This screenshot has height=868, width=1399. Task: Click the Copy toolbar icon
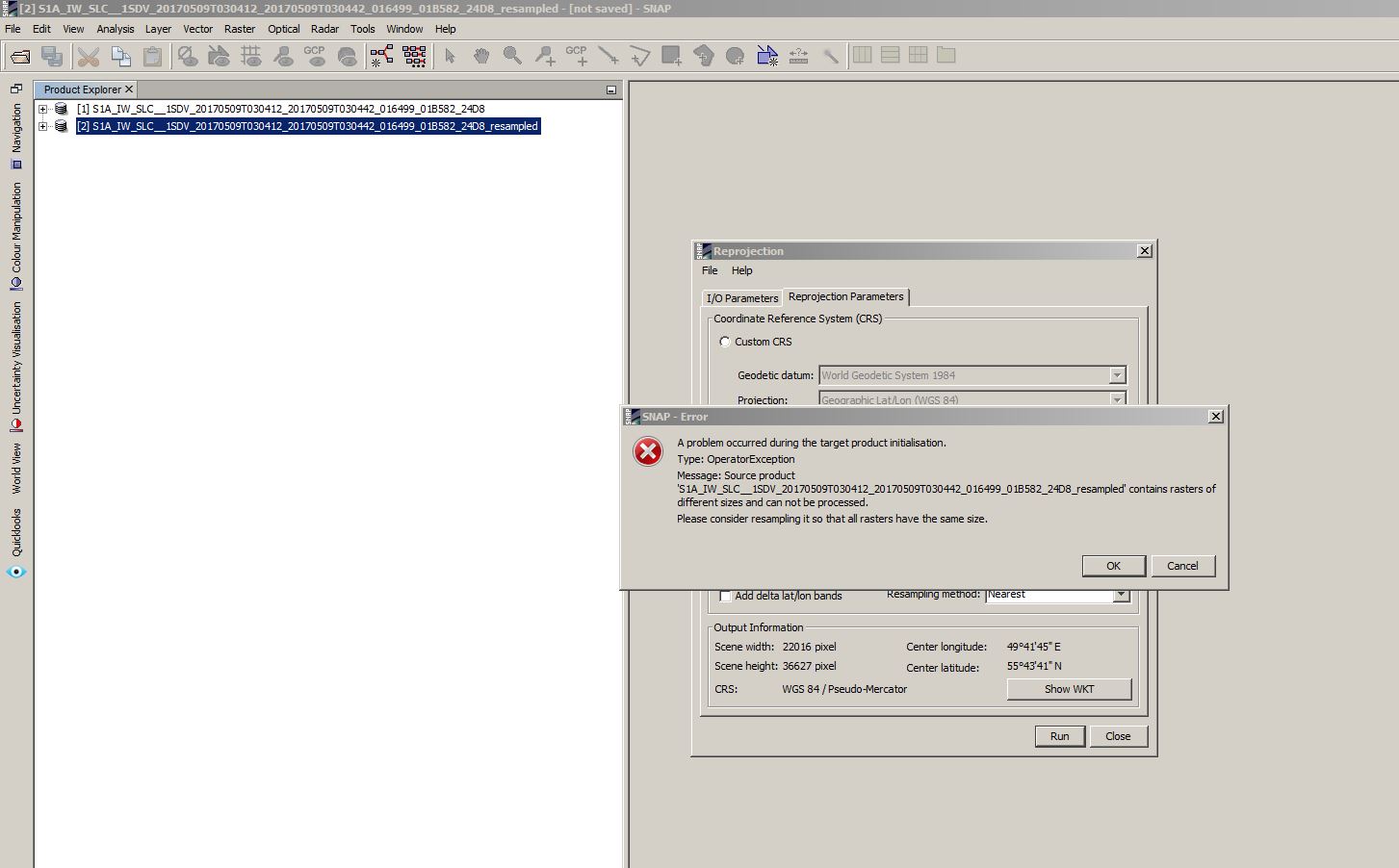120,57
